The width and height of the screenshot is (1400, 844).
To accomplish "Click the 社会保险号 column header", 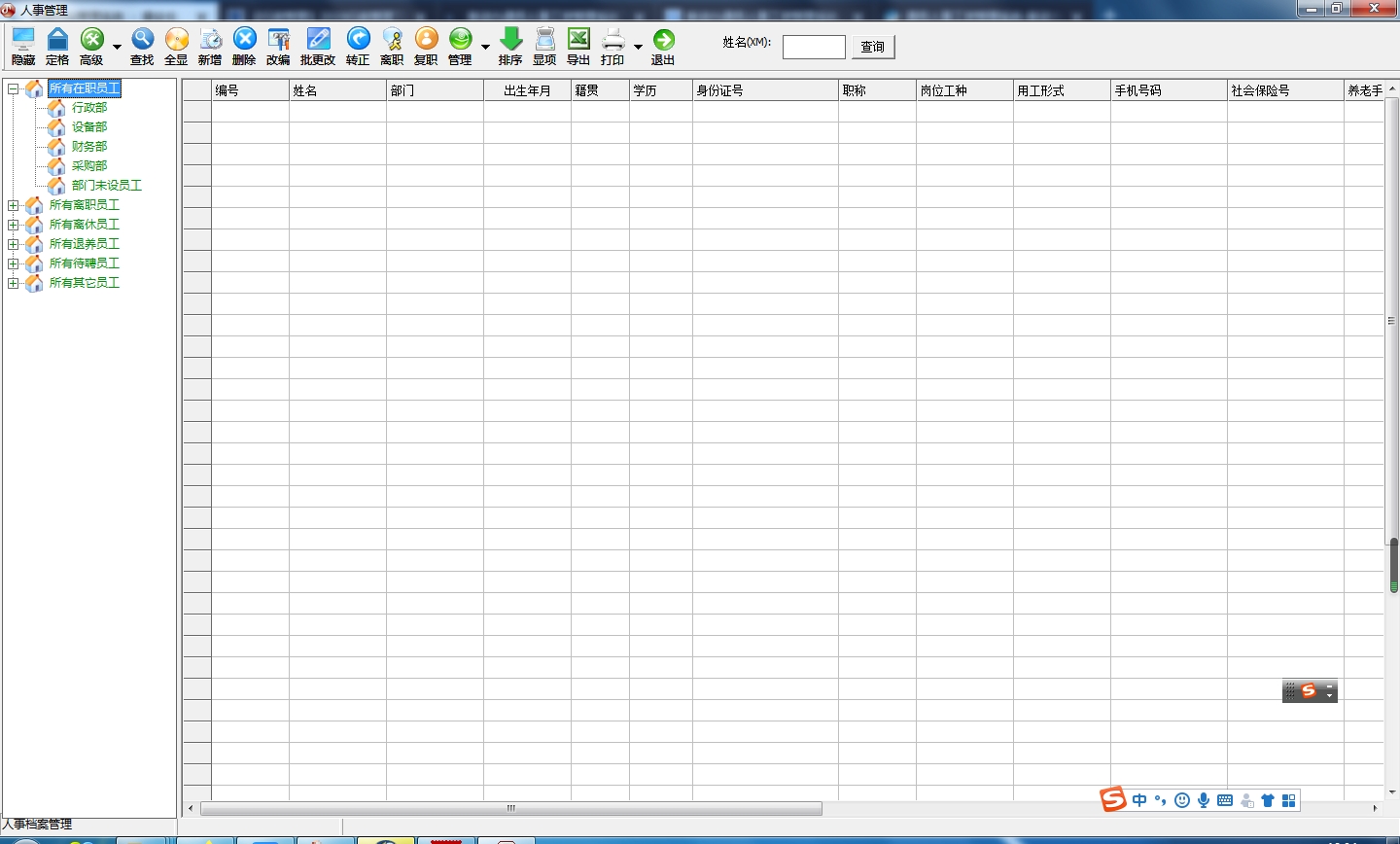I will tap(1286, 90).
